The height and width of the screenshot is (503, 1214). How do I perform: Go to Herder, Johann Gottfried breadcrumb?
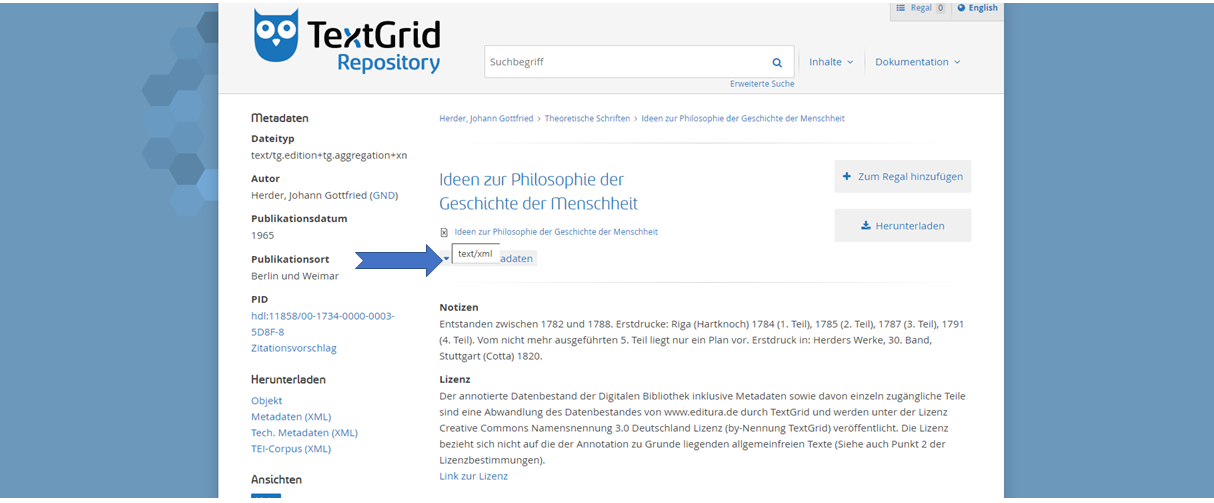[x=486, y=118]
